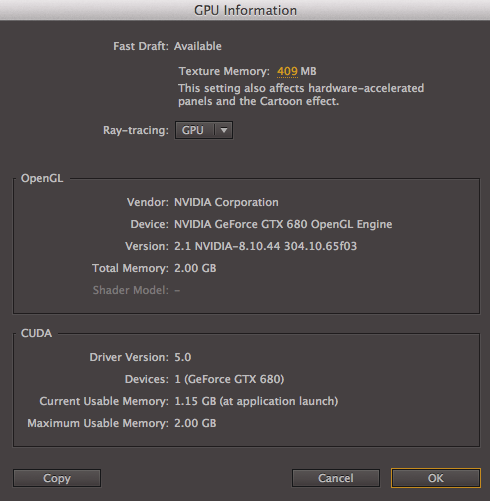Click the OpenGL Vendor NVIDIA Corporation value

pyautogui.click(x=226, y=202)
